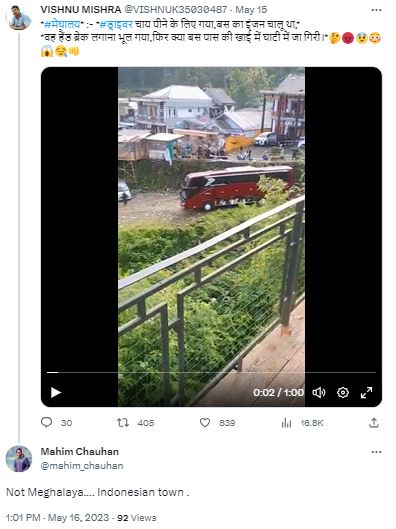Screen dimensions: 396x529
Task: Open the @mahim_chauhan handle link
Action: [82, 466]
